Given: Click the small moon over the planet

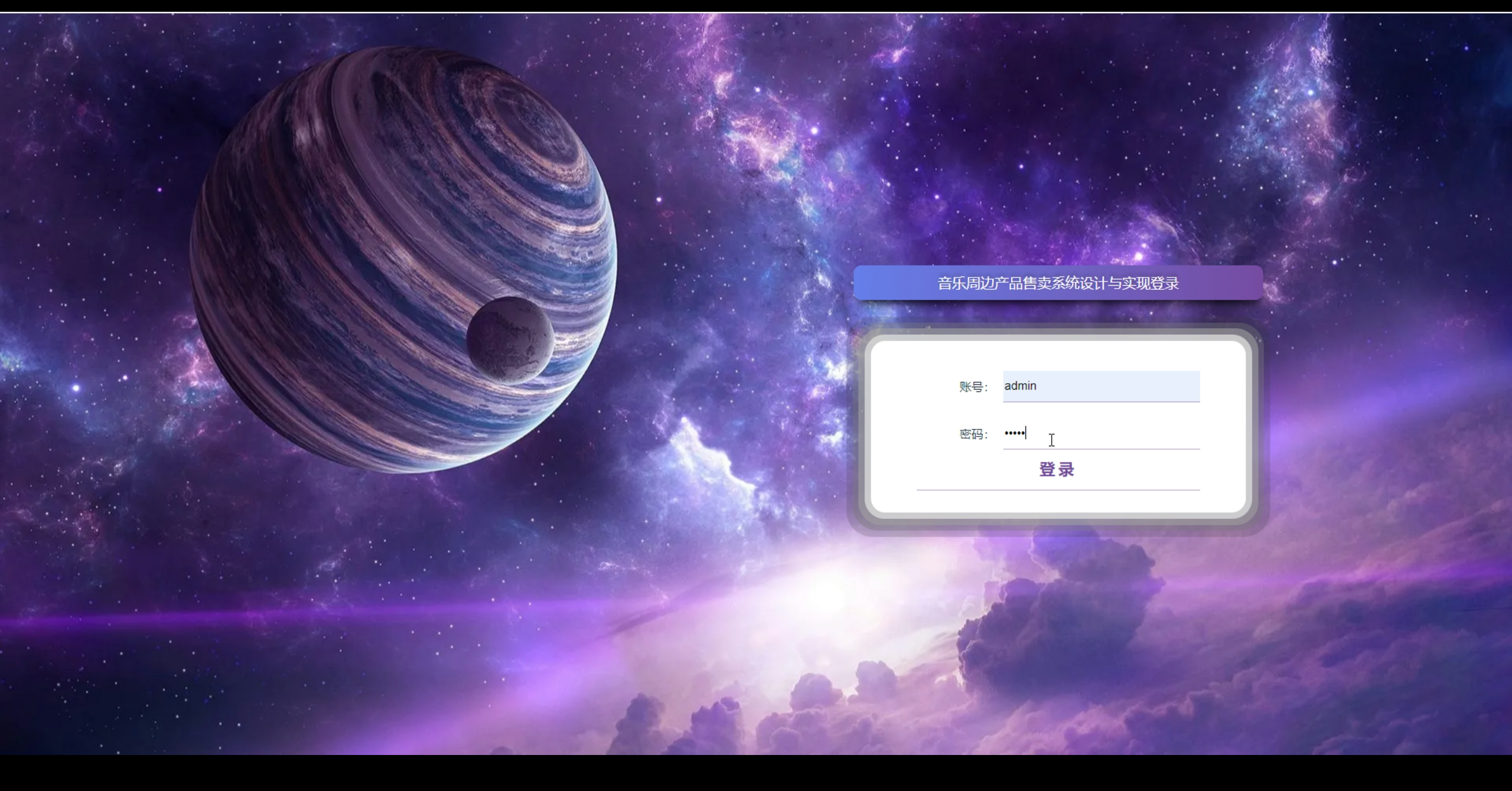Looking at the screenshot, I should pyautogui.click(x=510, y=340).
